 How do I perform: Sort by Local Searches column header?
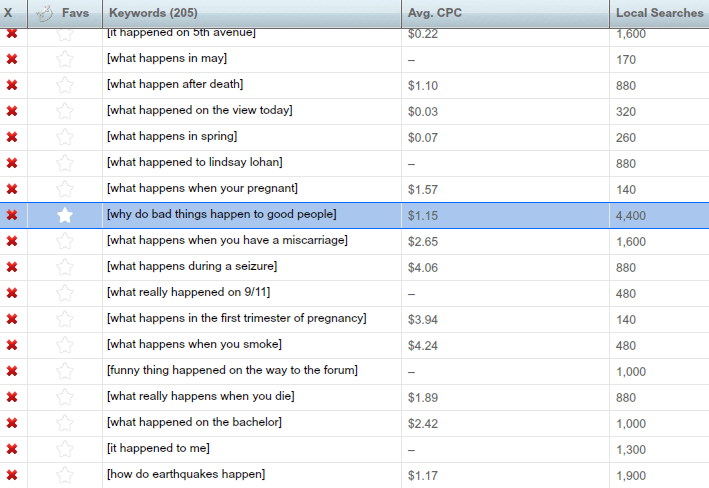click(659, 13)
